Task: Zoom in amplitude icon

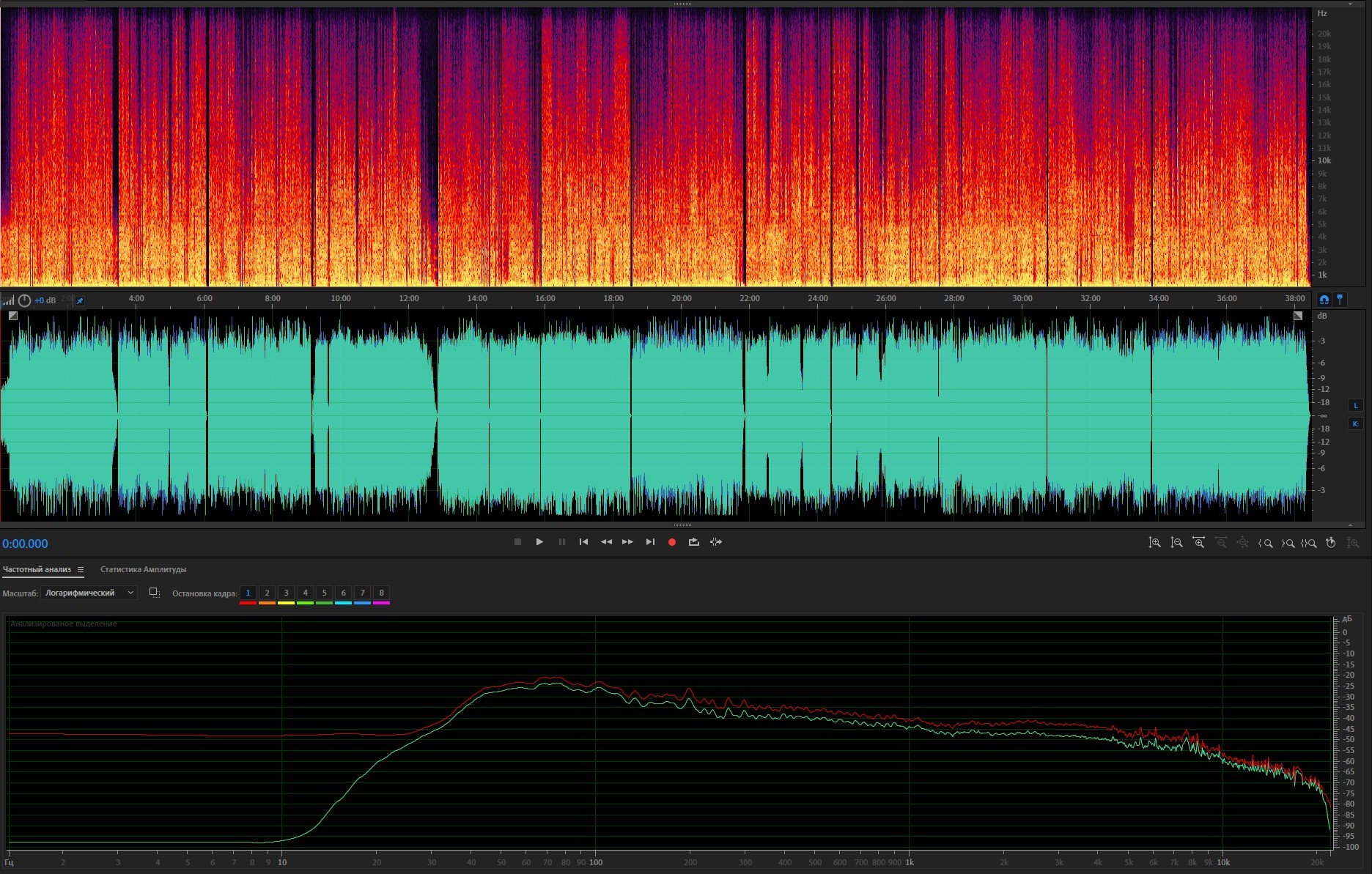Action: 1154,543
